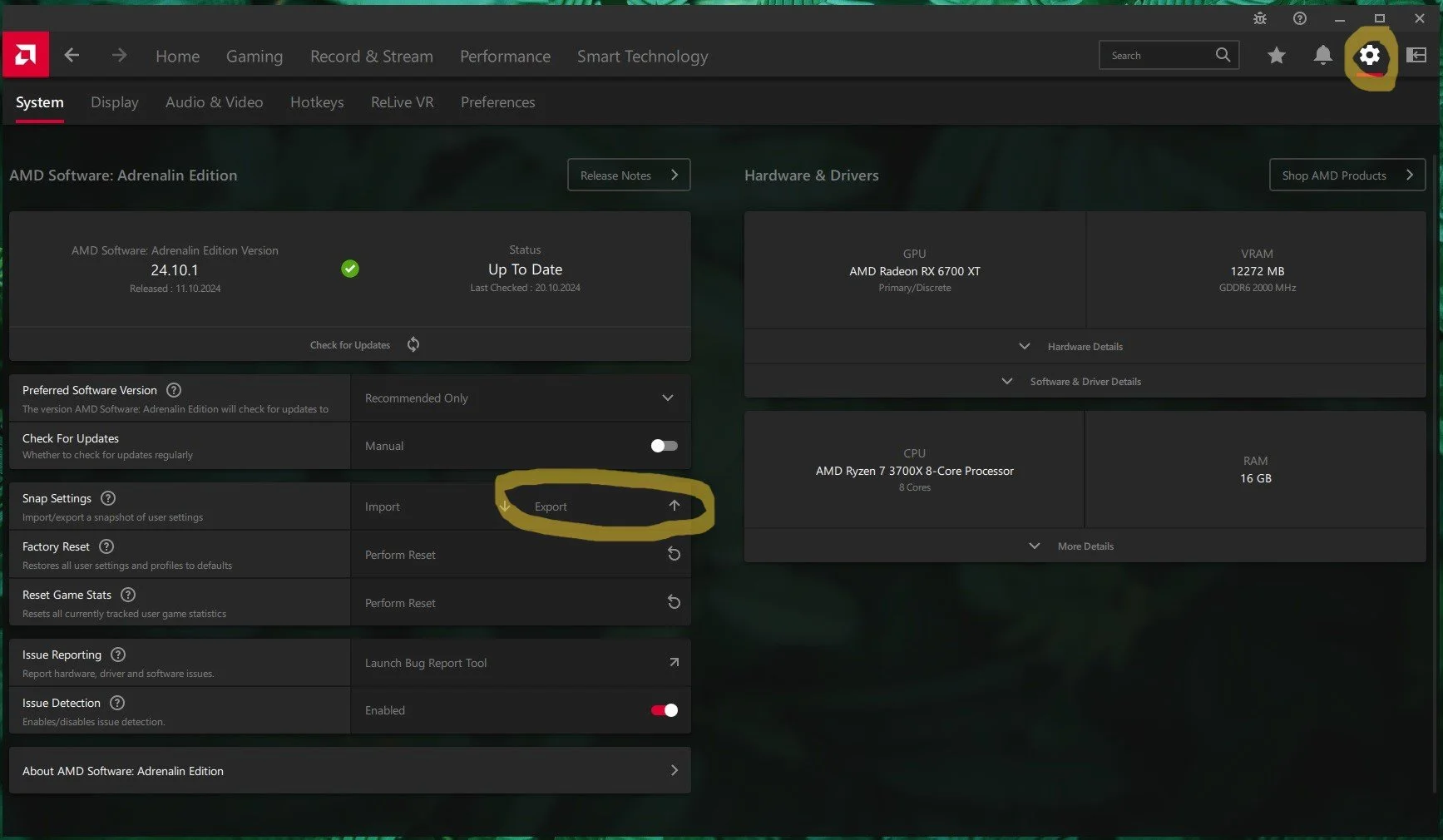1443x840 pixels.
Task: Expand Software & Driver Details
Action: (1085, 381)
